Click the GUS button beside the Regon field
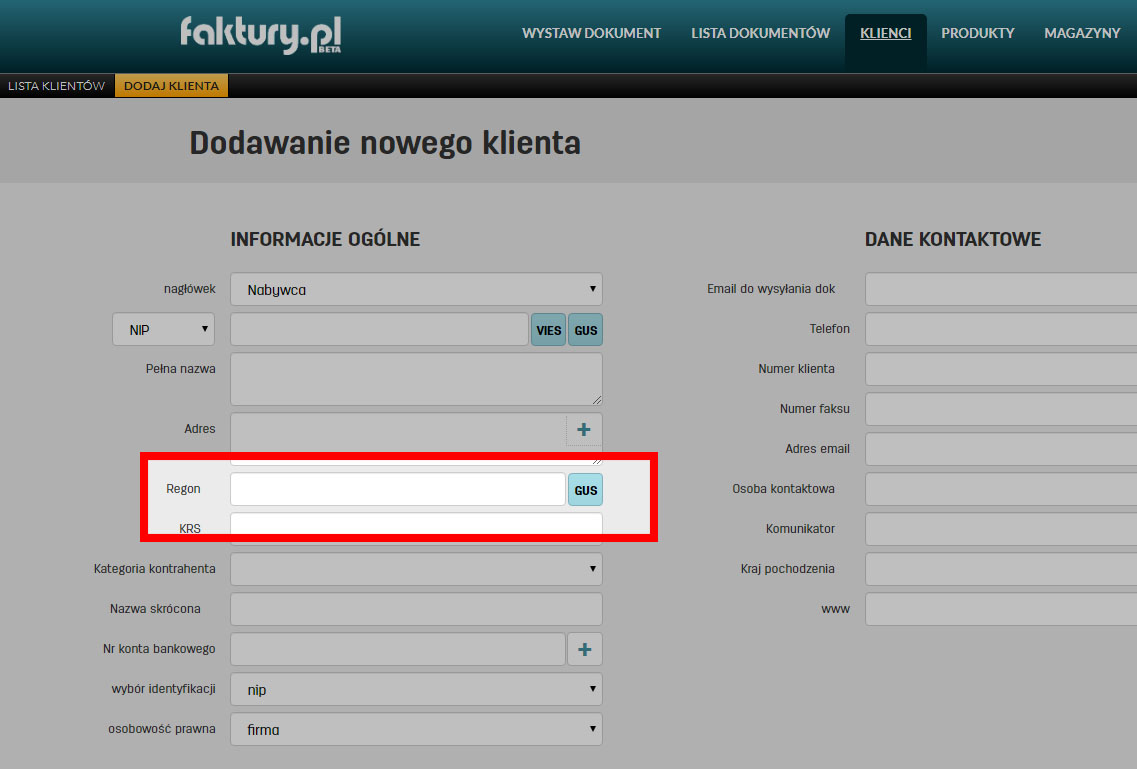The image size is (1137, 769). coord(584,489)
